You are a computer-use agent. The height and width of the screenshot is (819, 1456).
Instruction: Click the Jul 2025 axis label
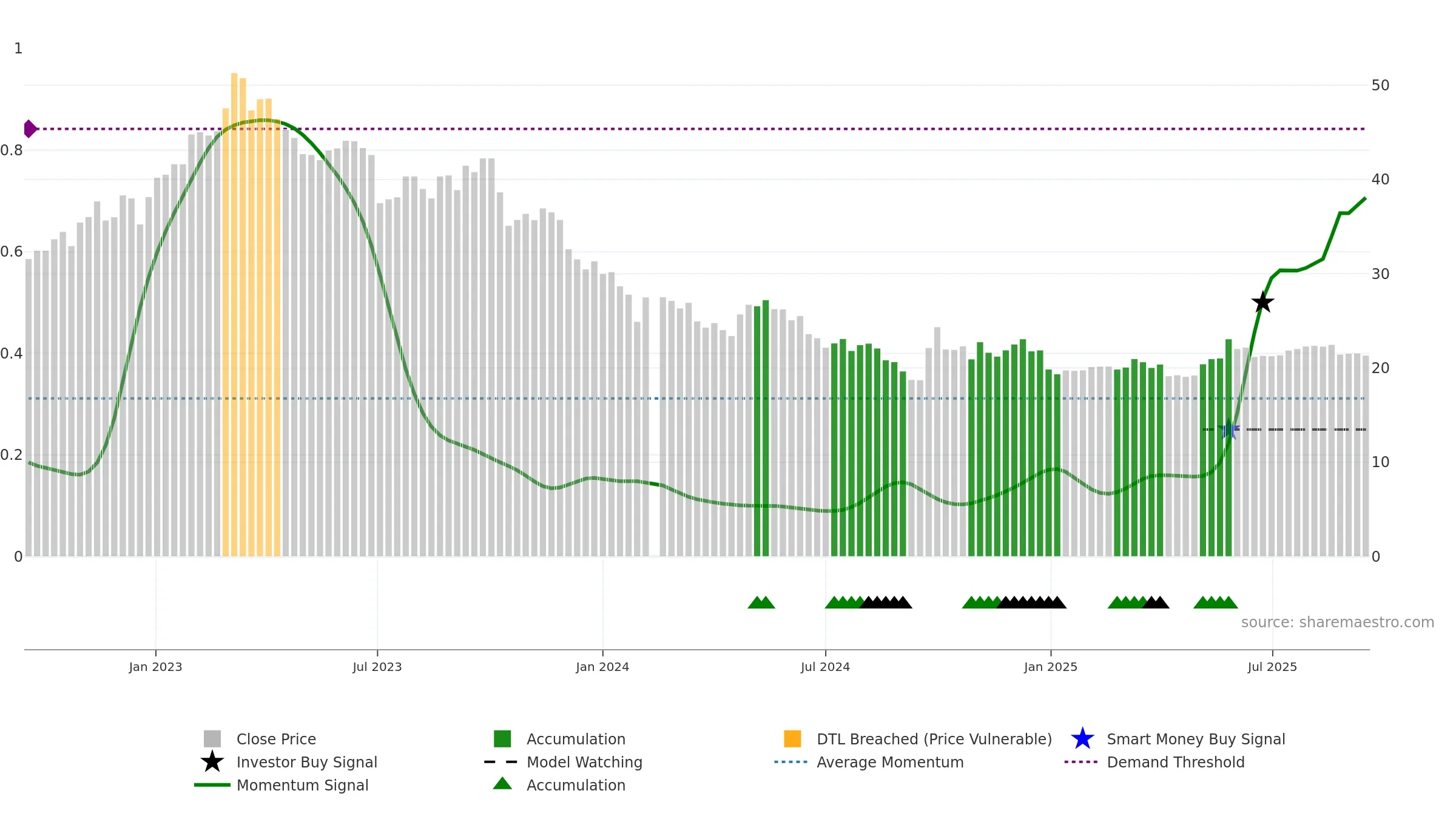click(x=1272, y=667)
